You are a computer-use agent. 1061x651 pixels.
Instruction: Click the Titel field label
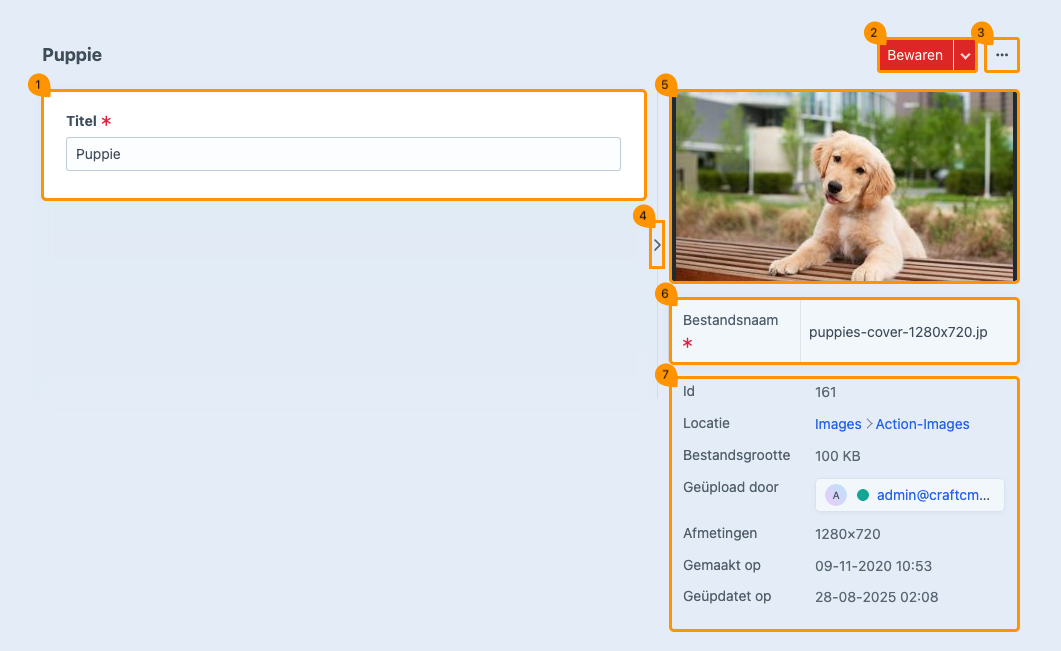coord(81,121)
